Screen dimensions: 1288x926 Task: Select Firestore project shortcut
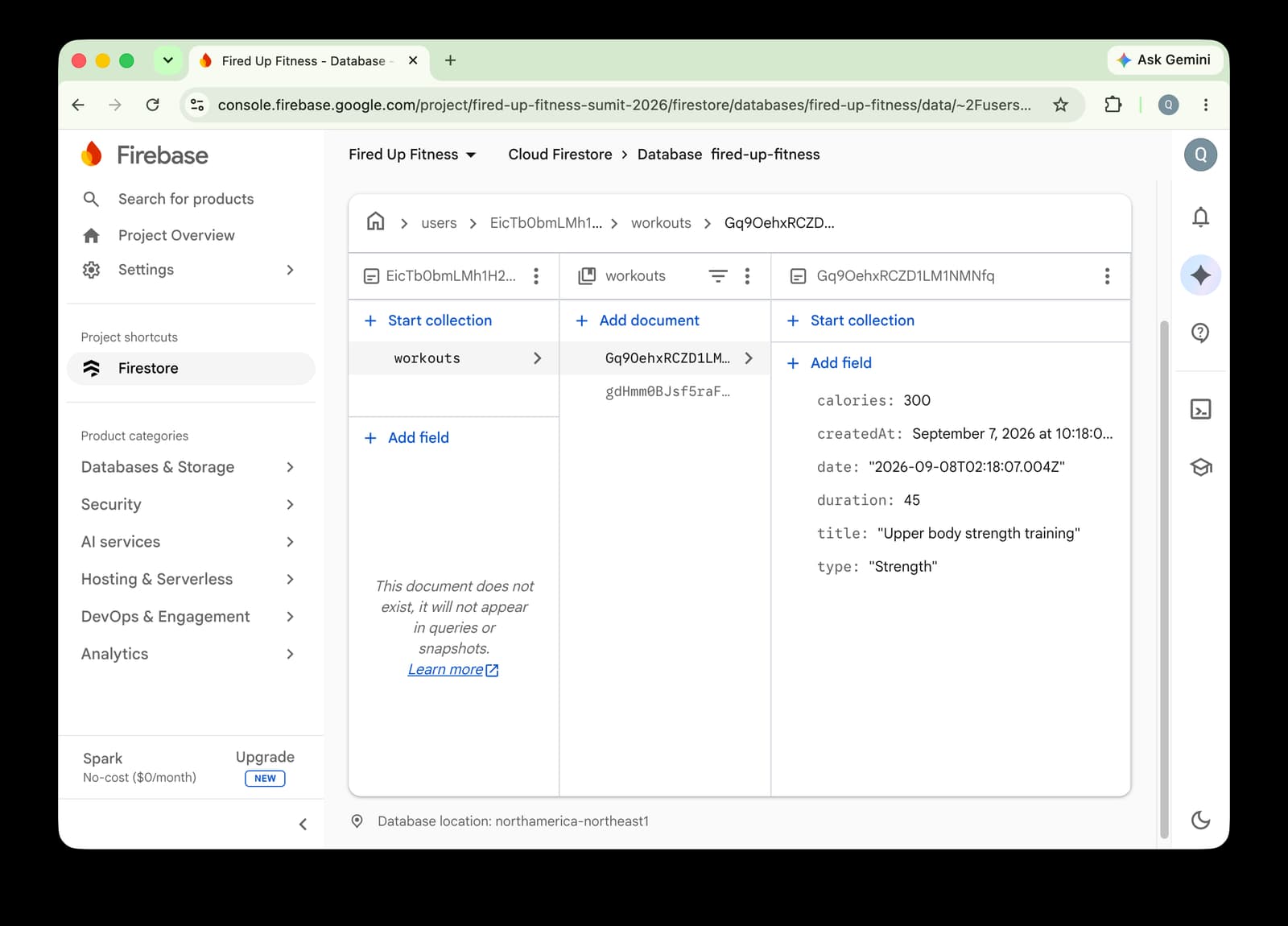(191, 368)
